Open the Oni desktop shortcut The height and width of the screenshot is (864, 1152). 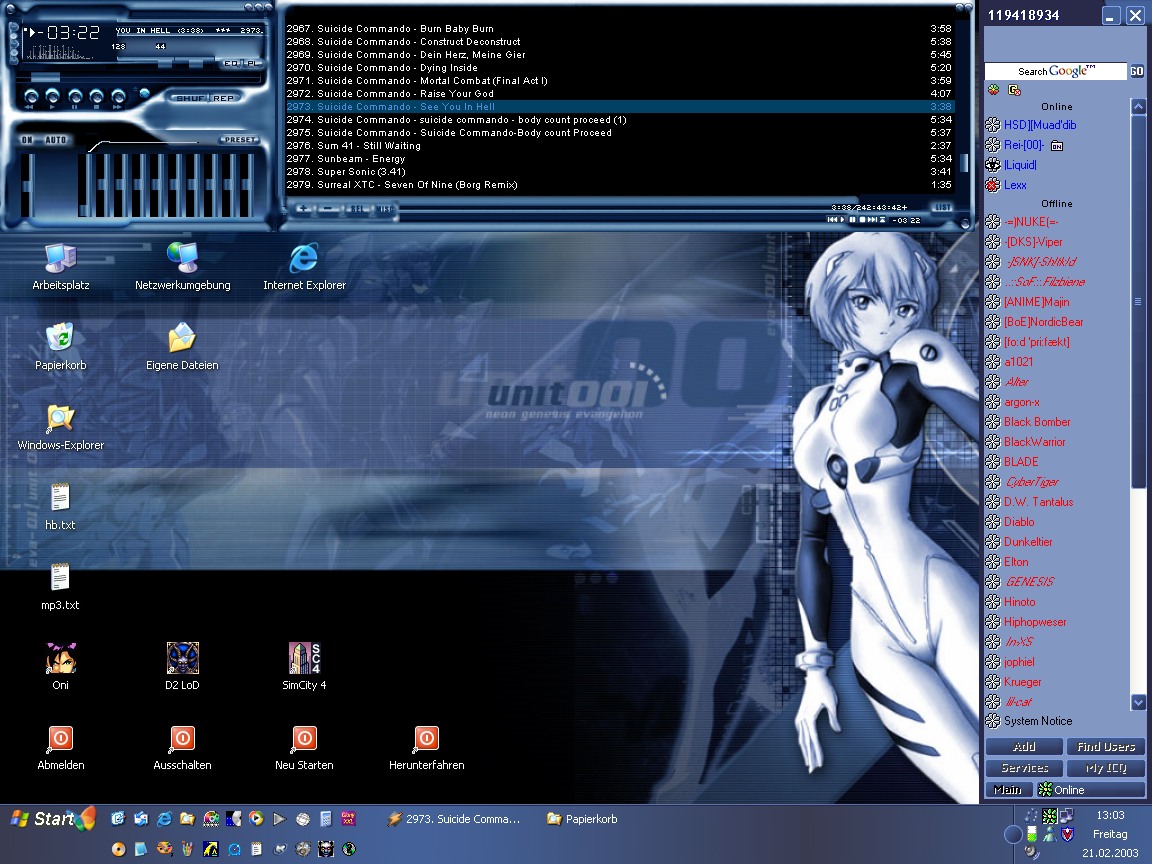[61, 658]
